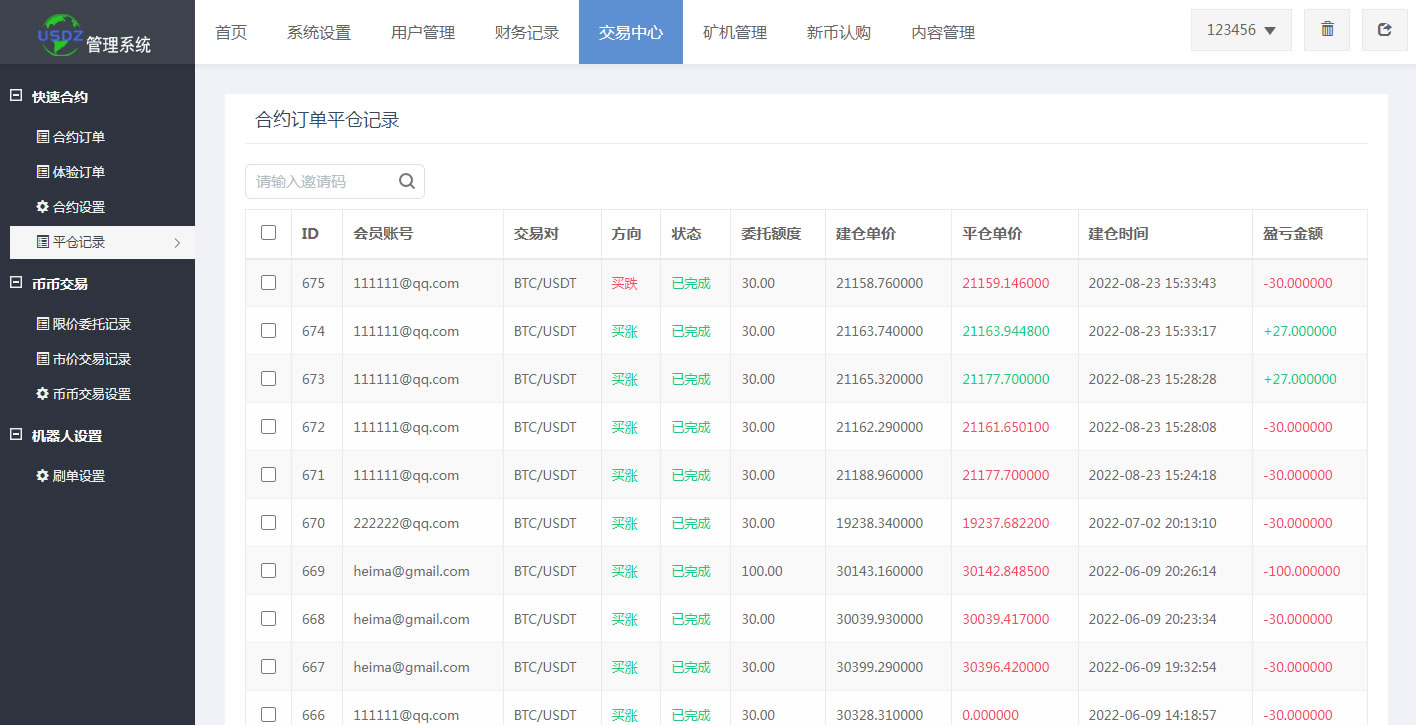Click the list icon beside 体验订单
Viewport: 1421px width, 725px height.
tap(42, 172)
